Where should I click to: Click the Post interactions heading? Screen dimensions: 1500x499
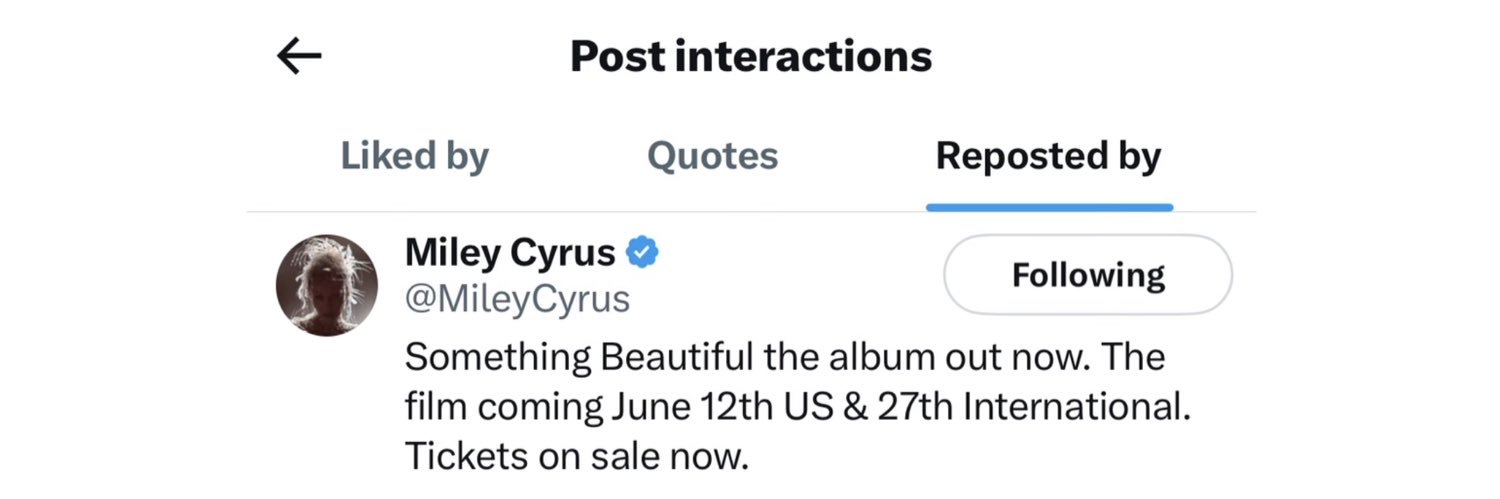[x=750, y=57]
